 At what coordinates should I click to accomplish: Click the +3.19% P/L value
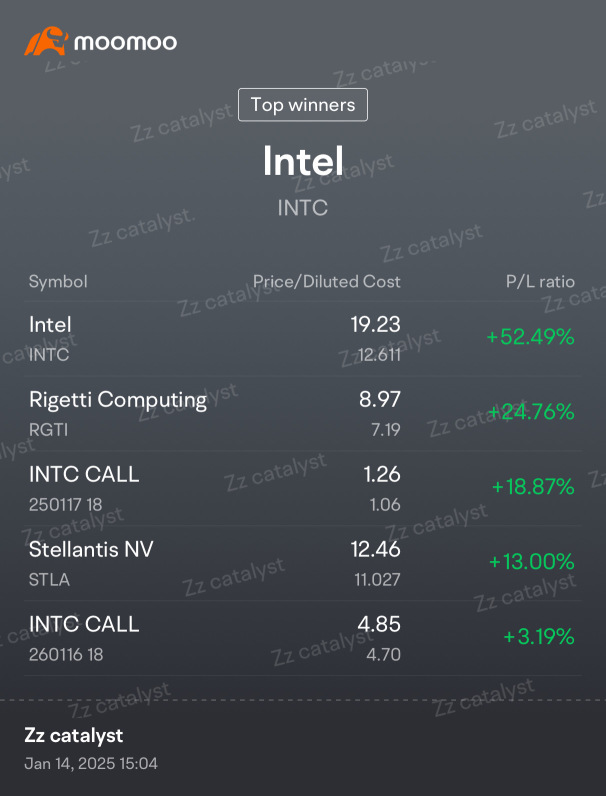[538, 637]
